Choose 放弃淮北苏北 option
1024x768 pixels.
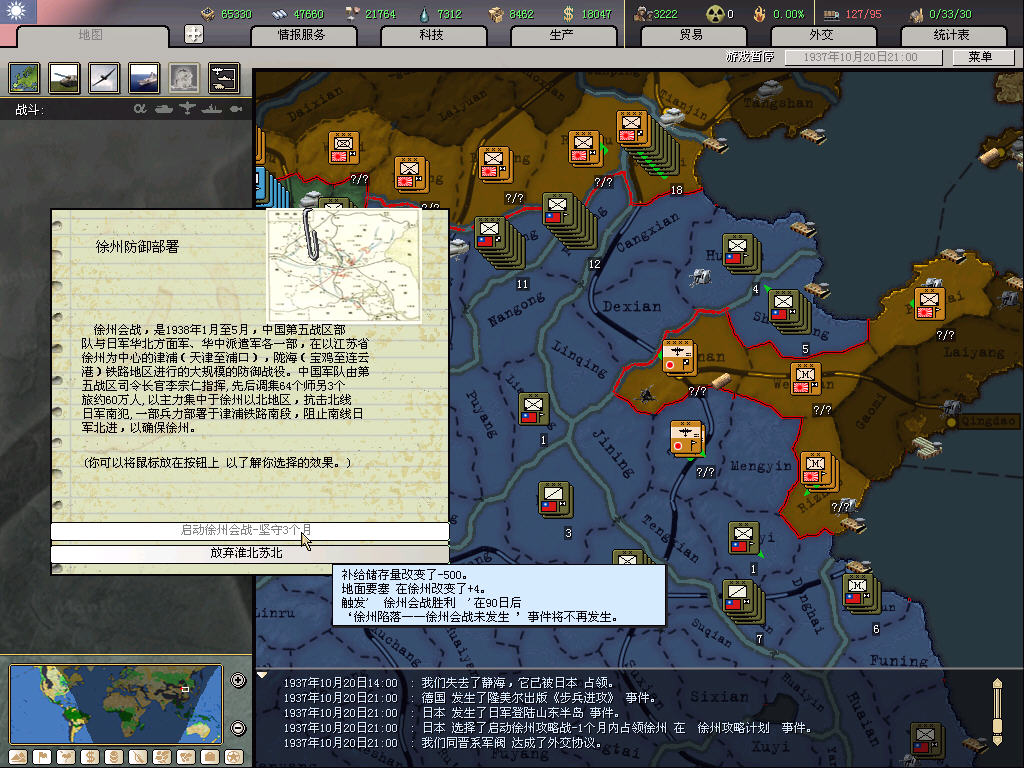coord(250,553)
